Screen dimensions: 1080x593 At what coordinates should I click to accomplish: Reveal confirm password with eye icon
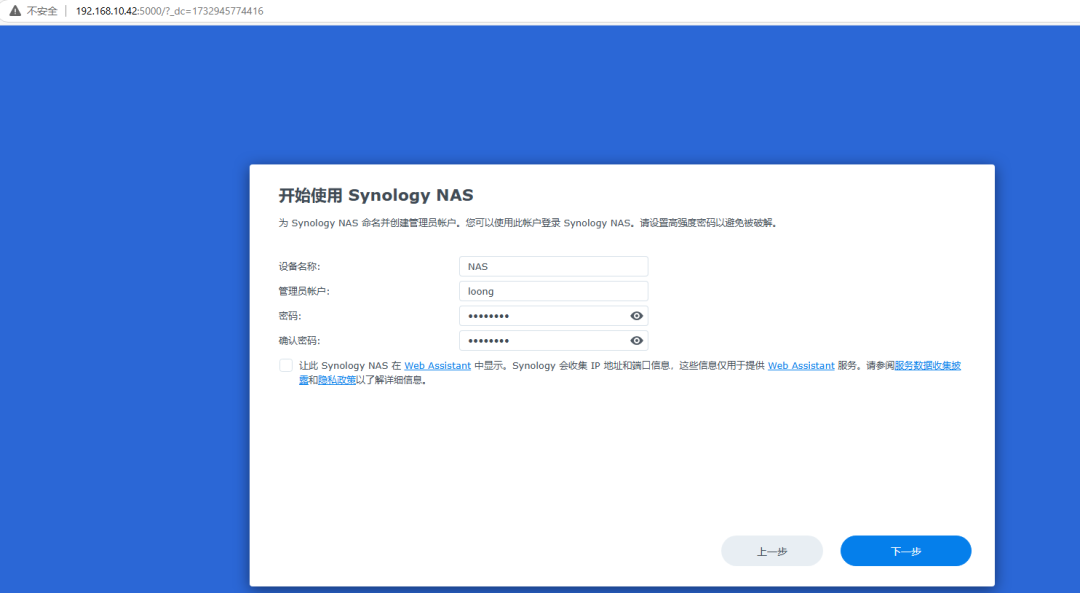point(636,341)
